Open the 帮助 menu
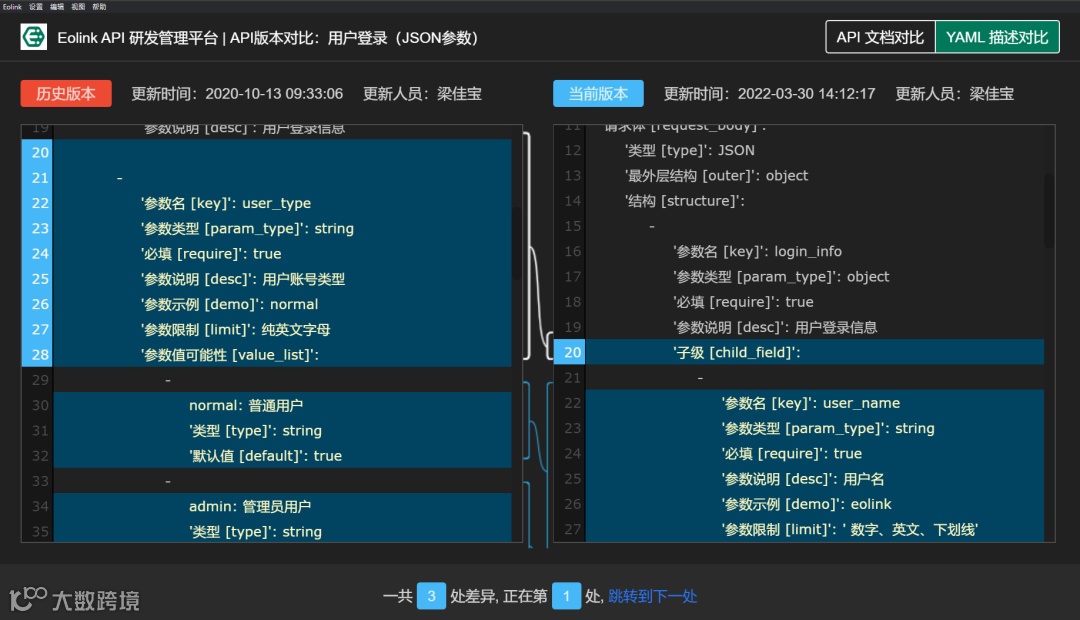The width and height of the screenshot is (1080, 620). click(100, 6)
